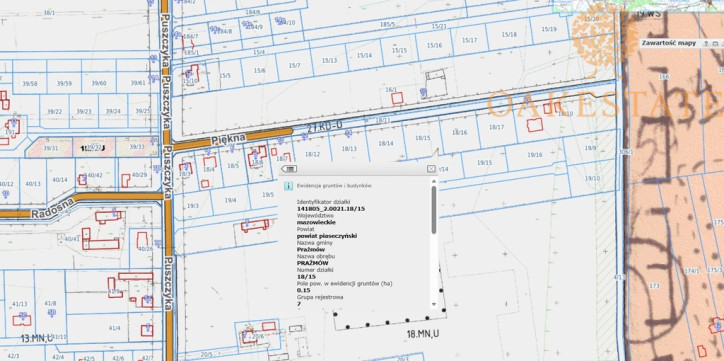Click the 21.KD-D road zone label
This screenshot has width=724, height=361.
324,126
